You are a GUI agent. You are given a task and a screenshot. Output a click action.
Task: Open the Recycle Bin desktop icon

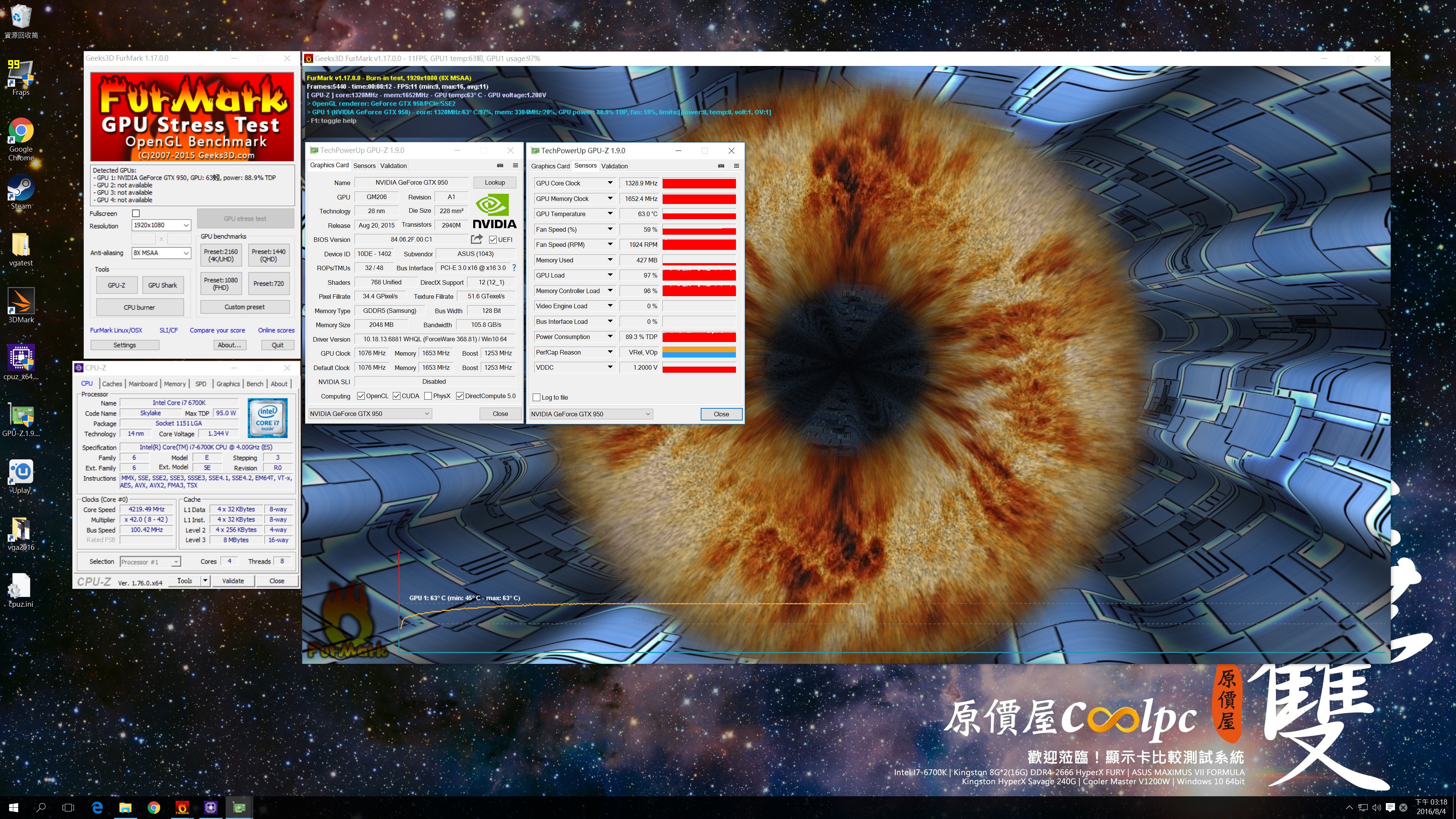21,22
